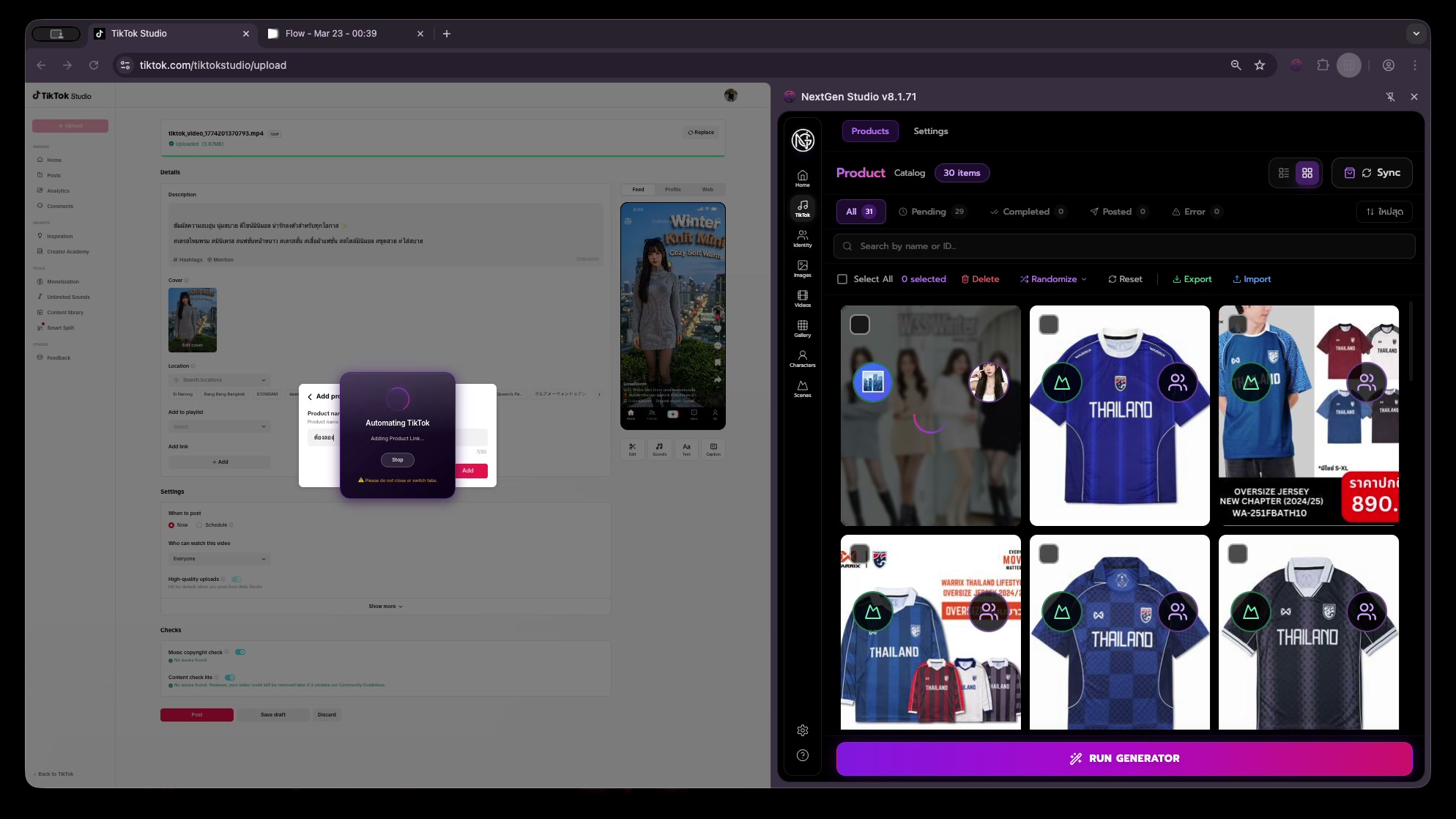Click Import in the product toolbar
Image resolution: width=1456 pixels, height=819 pixels.
(1252, 279)
